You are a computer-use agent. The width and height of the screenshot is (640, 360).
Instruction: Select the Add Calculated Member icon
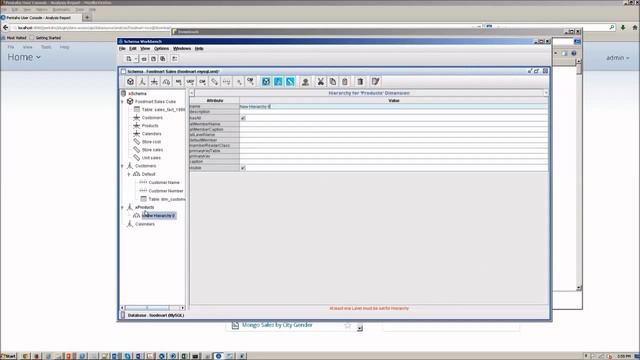click(202, 82)
